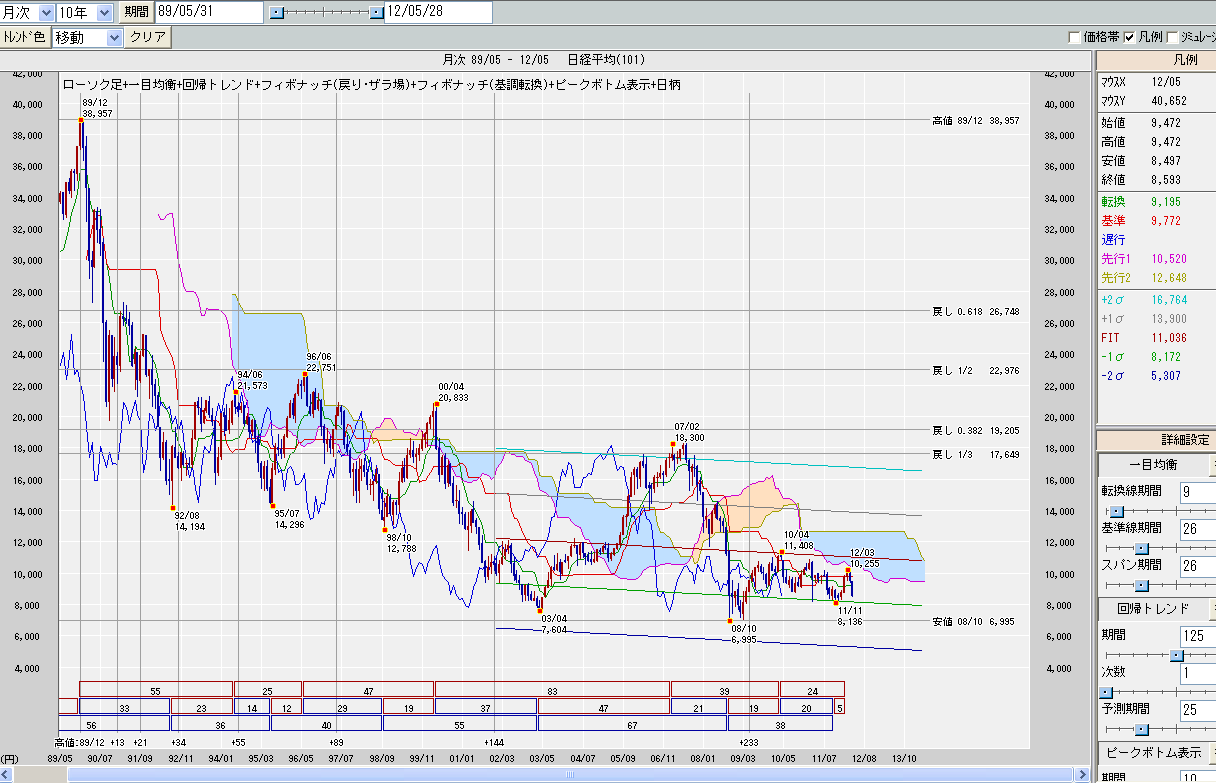Click the right arrow of horizontal scrollbar
Screen dimensions: 1216x783
click(x=1082, y=775)
